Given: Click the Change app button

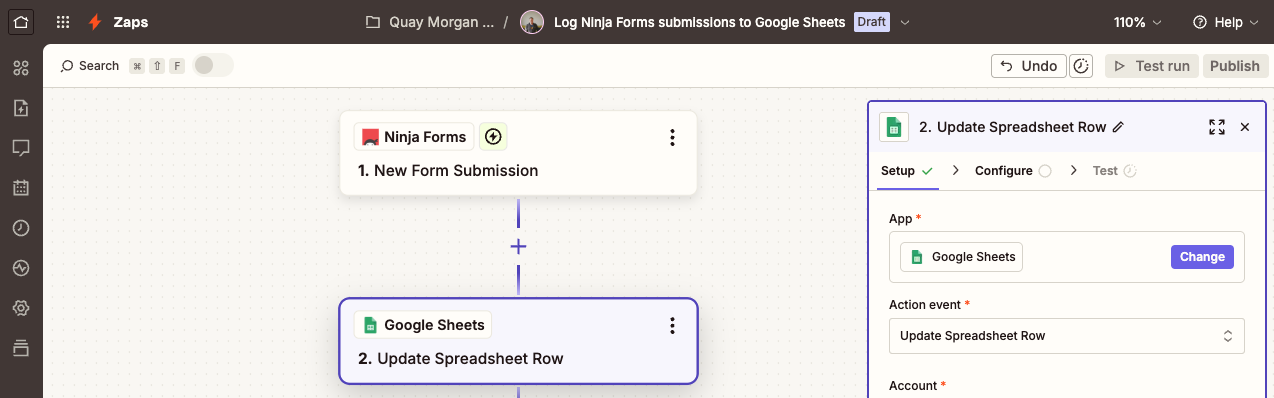Looking at the screenshot, I should tap(1202, 257).
